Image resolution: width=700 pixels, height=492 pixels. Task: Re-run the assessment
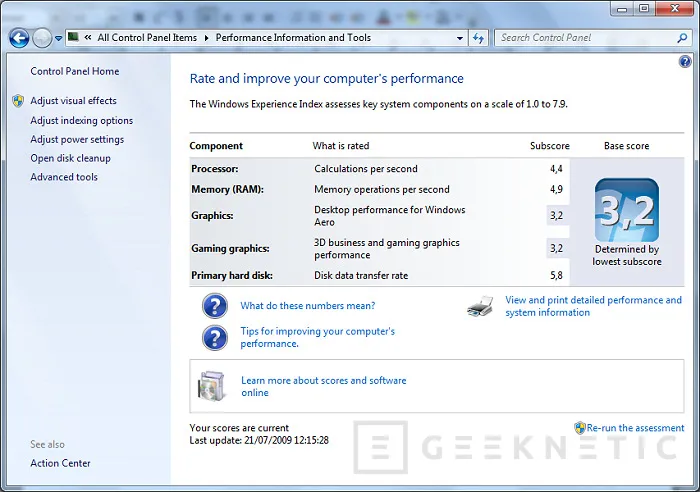(x=635, y=428)
